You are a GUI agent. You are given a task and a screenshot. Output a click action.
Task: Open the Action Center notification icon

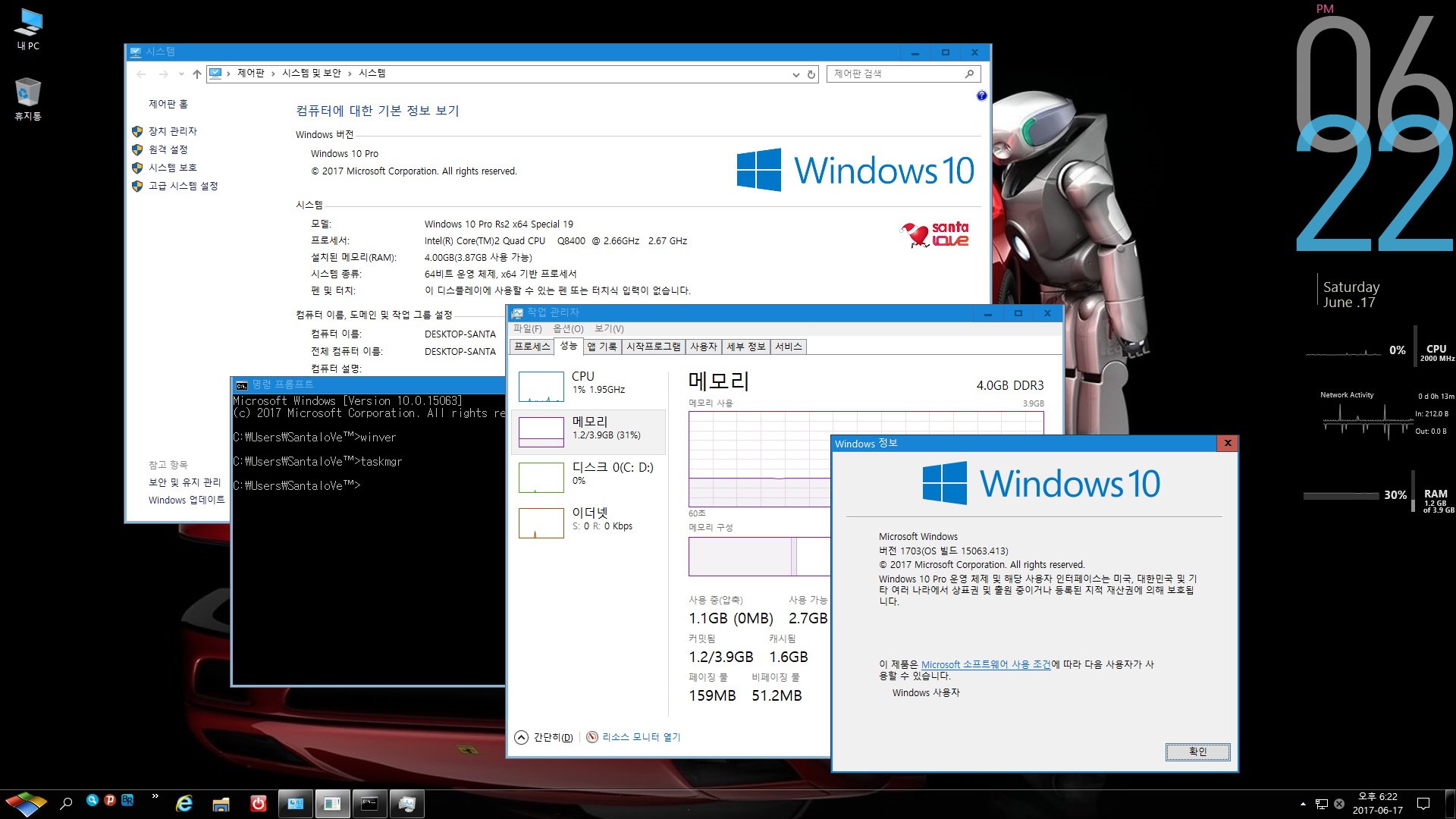[x=1423, y=804]
